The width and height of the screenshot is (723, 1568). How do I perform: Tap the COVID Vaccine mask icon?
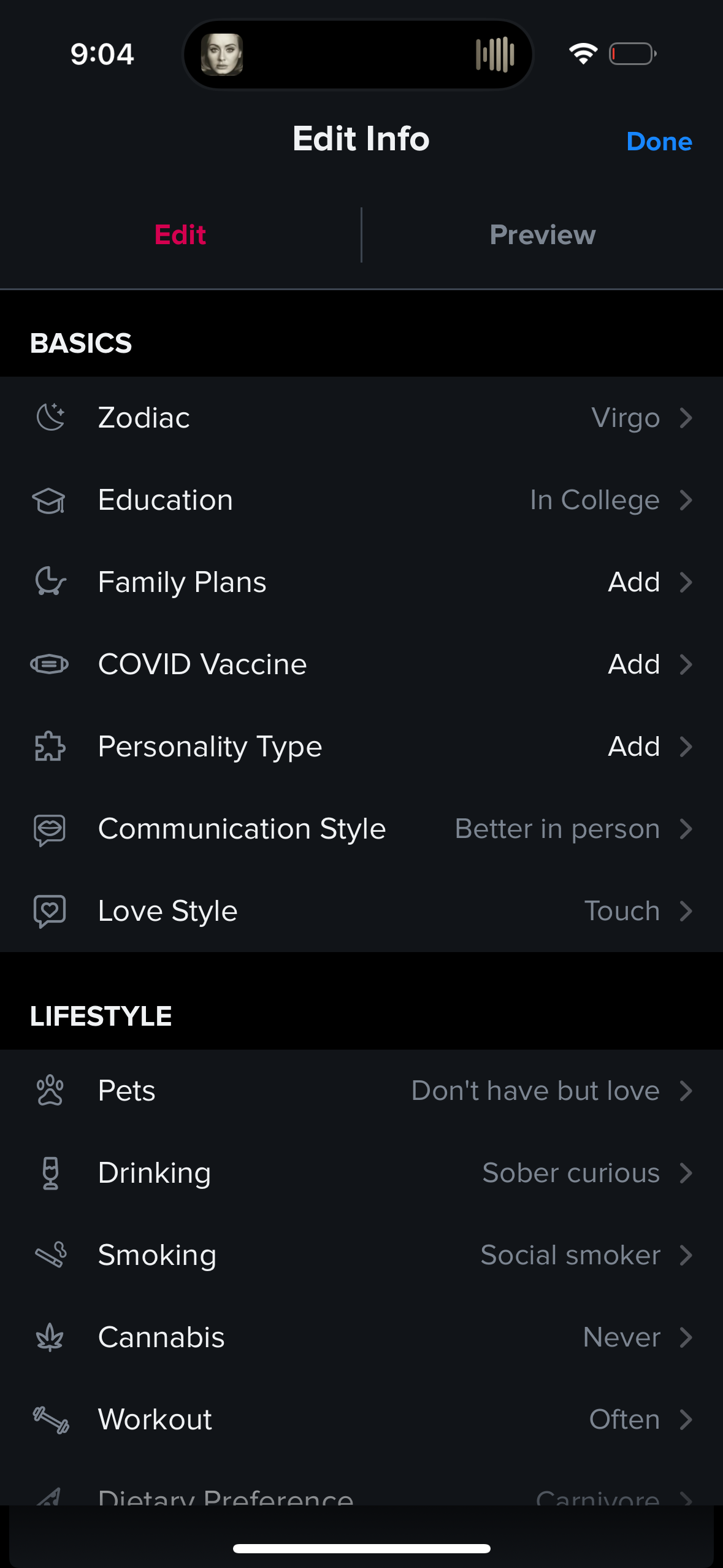tap(49, 664)
